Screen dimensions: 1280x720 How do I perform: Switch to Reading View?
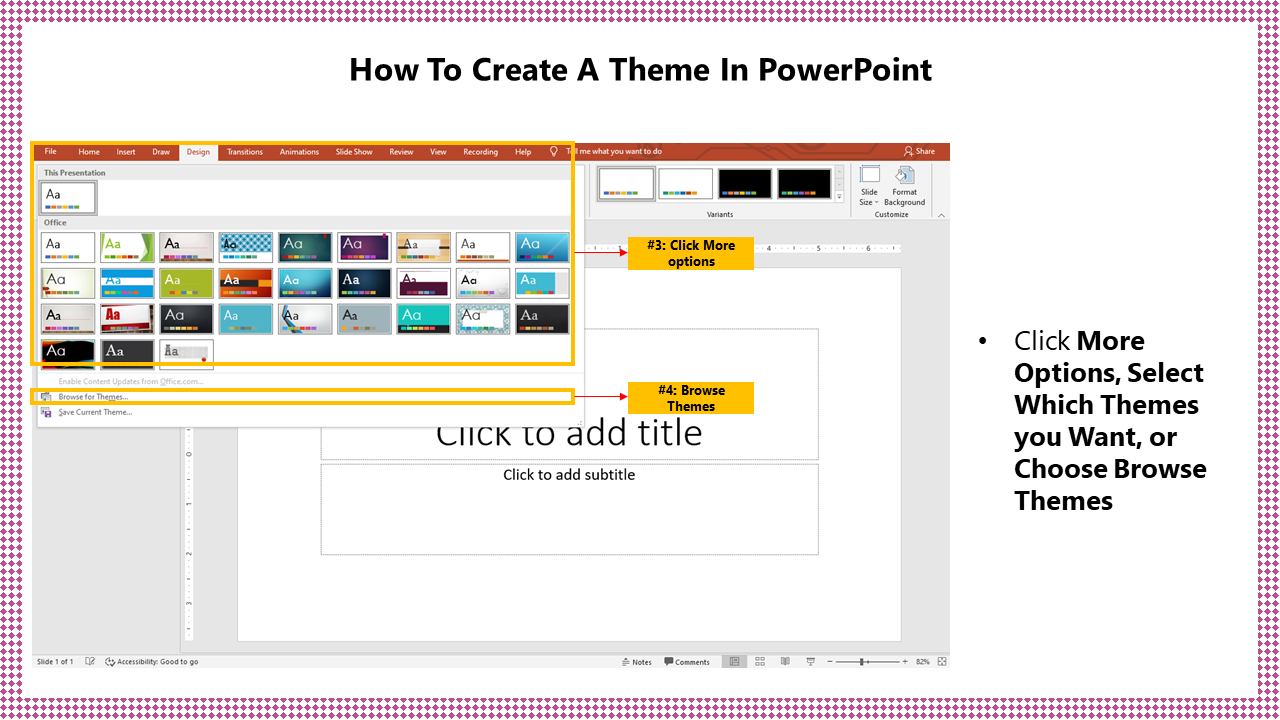(784, 662)
